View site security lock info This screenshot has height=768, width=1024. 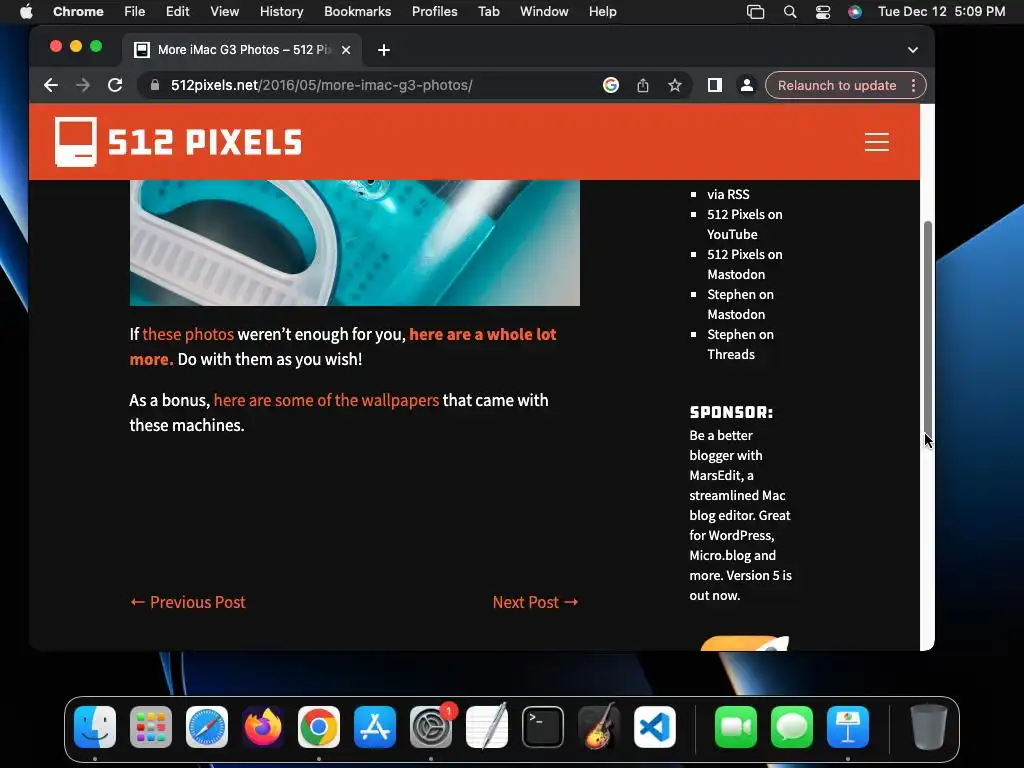pyautogui.click(x=155, y=86)
